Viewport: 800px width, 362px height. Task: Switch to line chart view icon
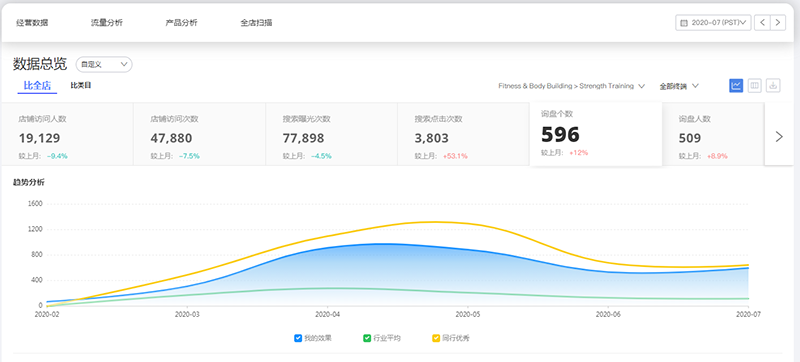point(736,86)
